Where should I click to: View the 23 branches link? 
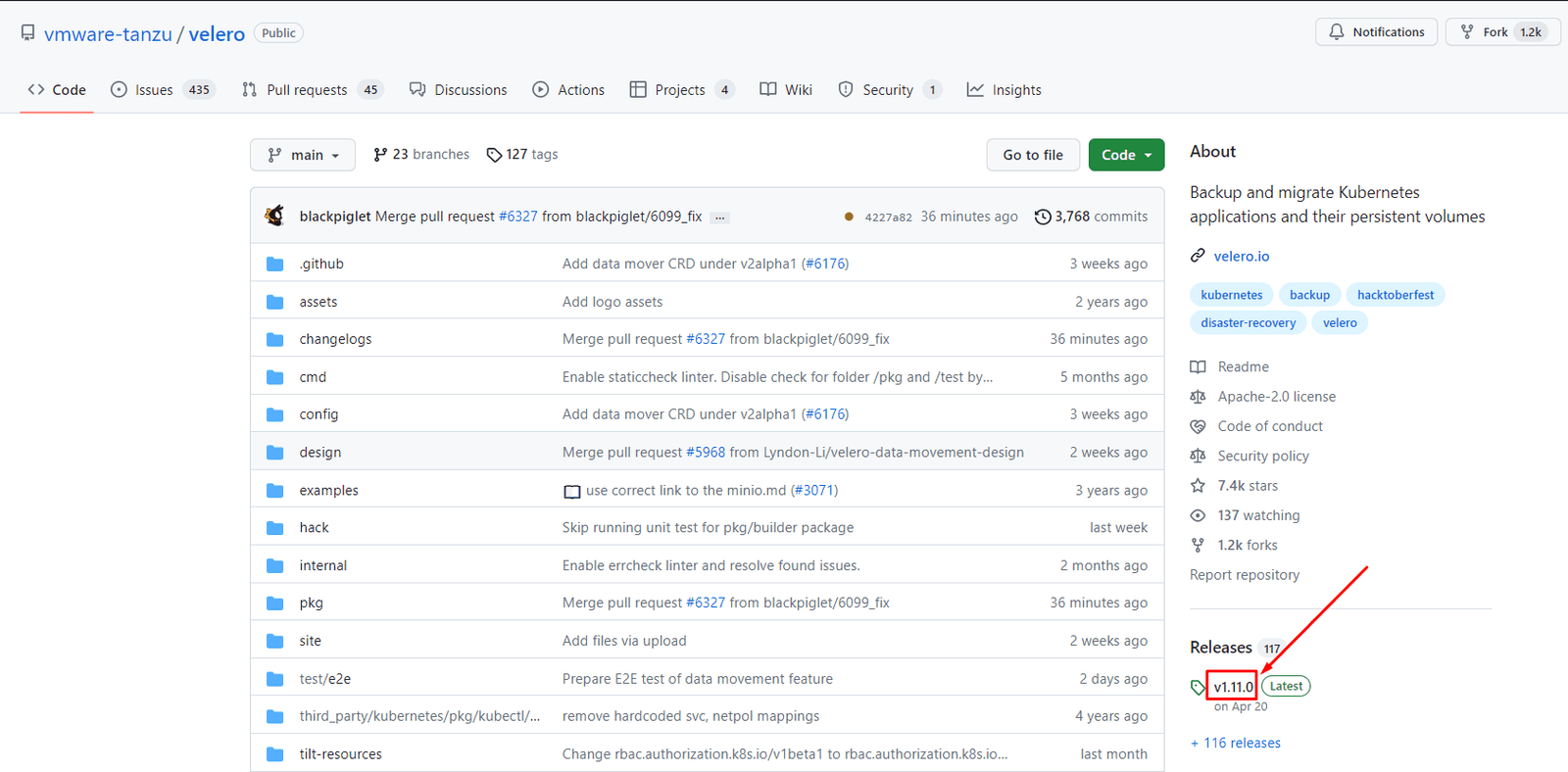click(x=421, y=155)
